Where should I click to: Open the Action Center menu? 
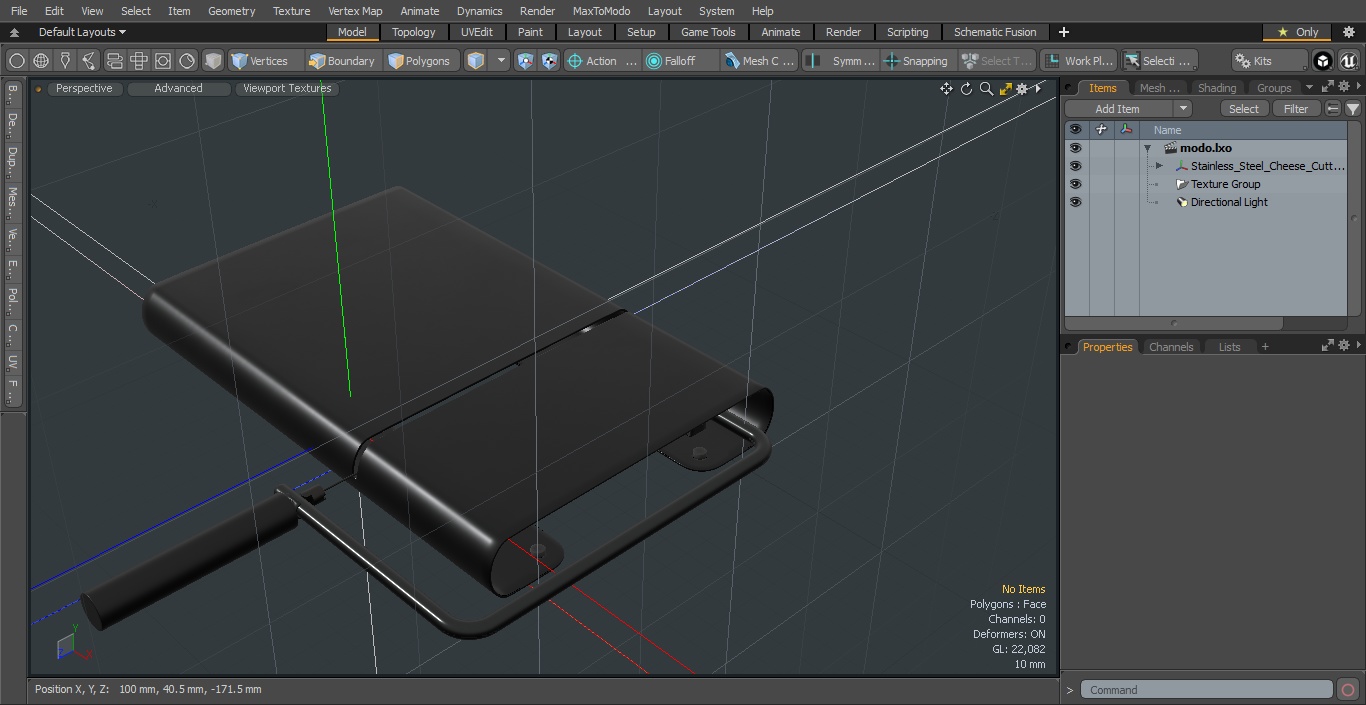(x=602, y=61)
